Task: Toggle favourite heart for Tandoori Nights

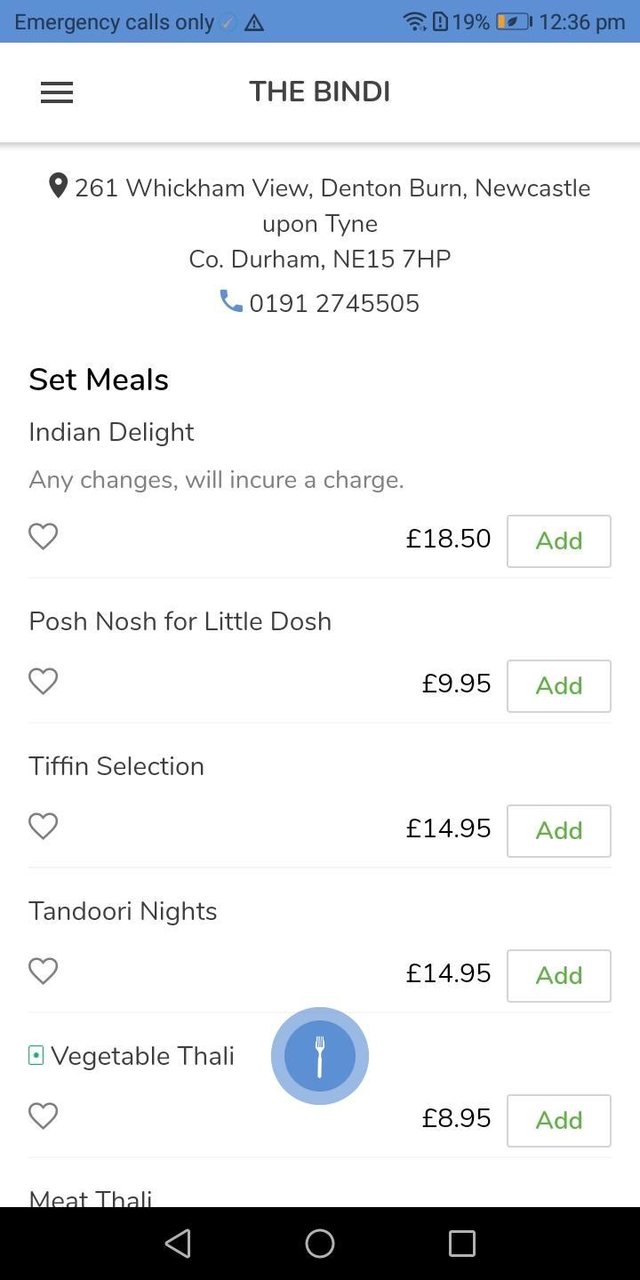Action: tap(43, 972)
